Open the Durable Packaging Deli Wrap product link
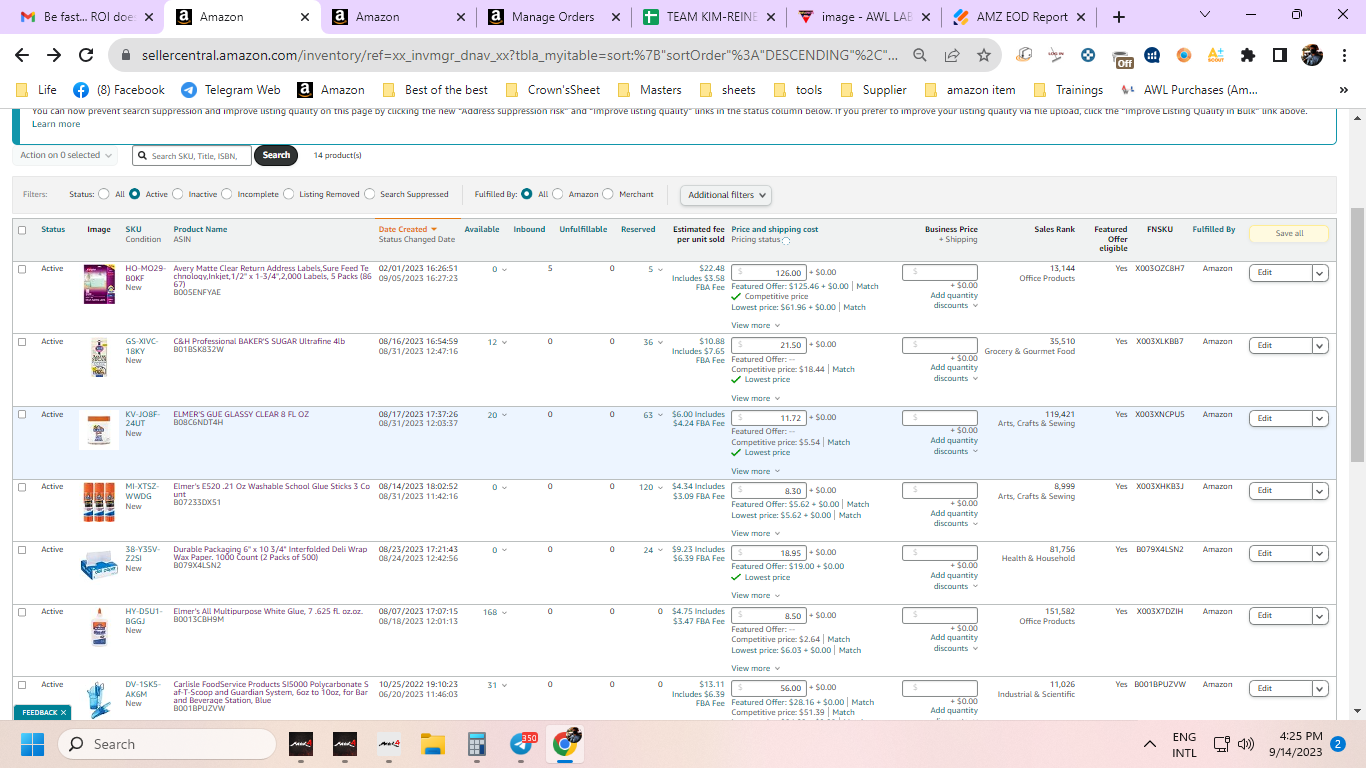 tap(271, 553)
